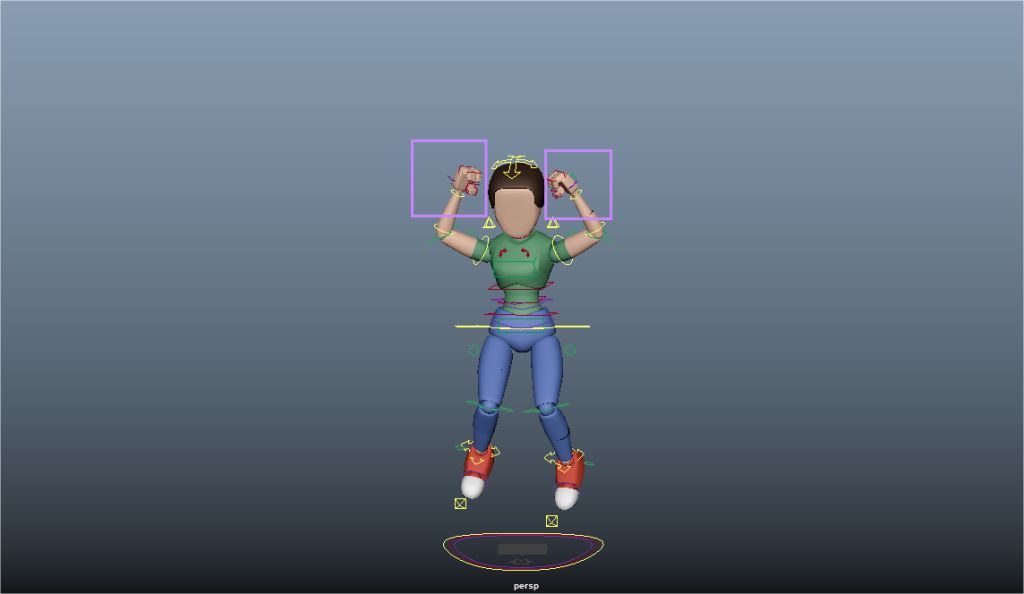Select the green rectangle control at the pelvis

(521, 326)
